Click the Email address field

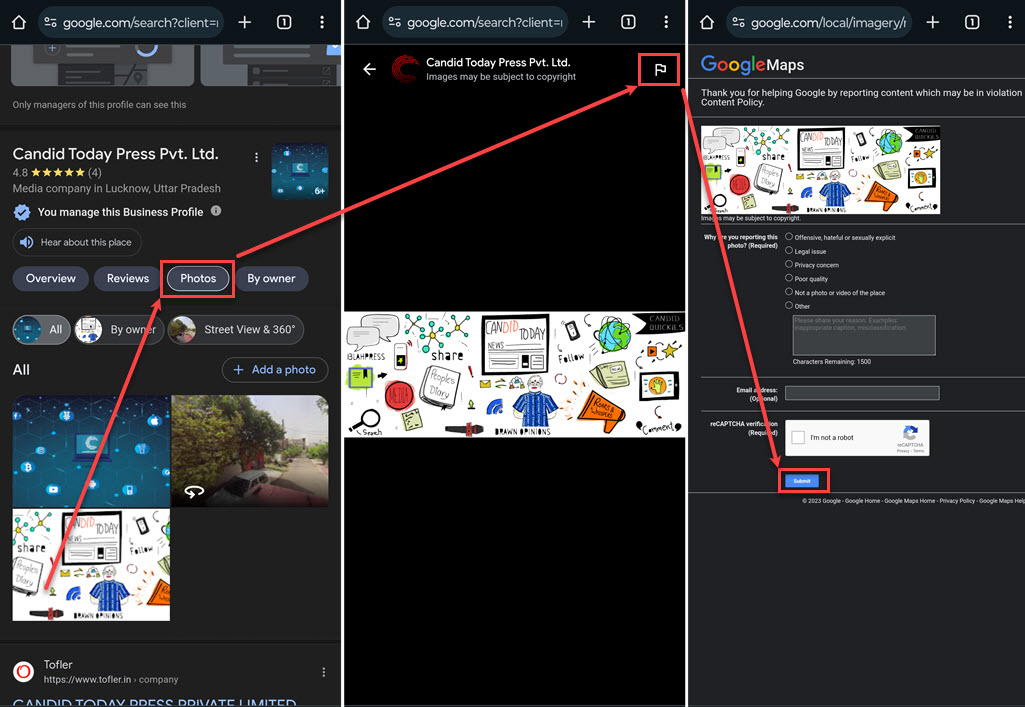pos(862,393)
